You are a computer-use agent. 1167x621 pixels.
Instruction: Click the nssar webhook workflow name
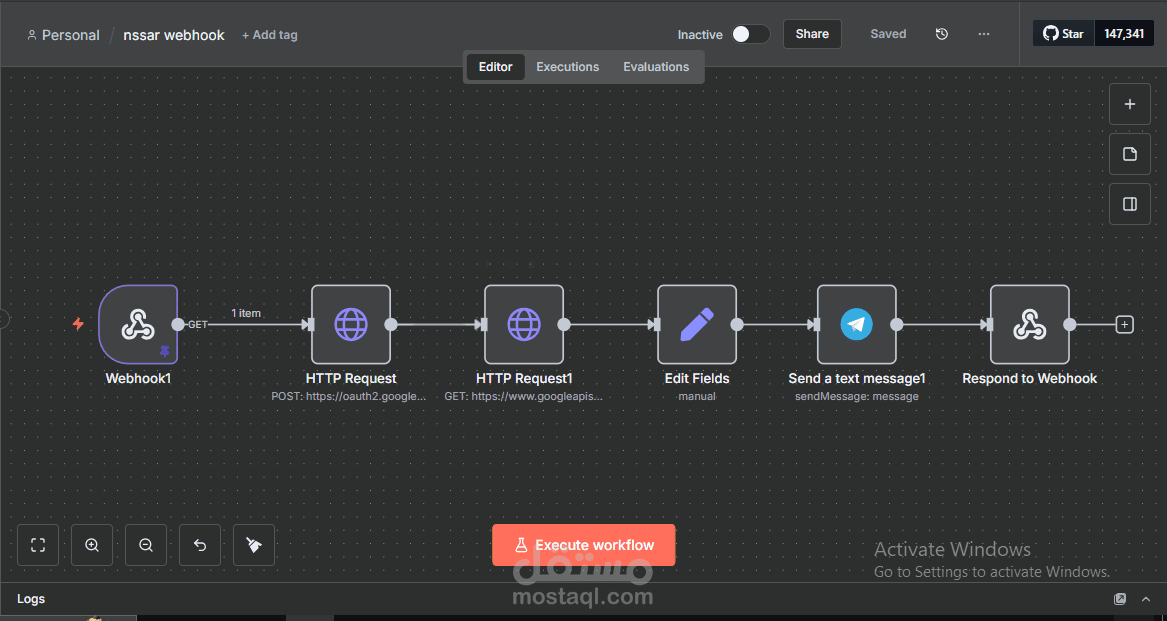tap(173, 35)
